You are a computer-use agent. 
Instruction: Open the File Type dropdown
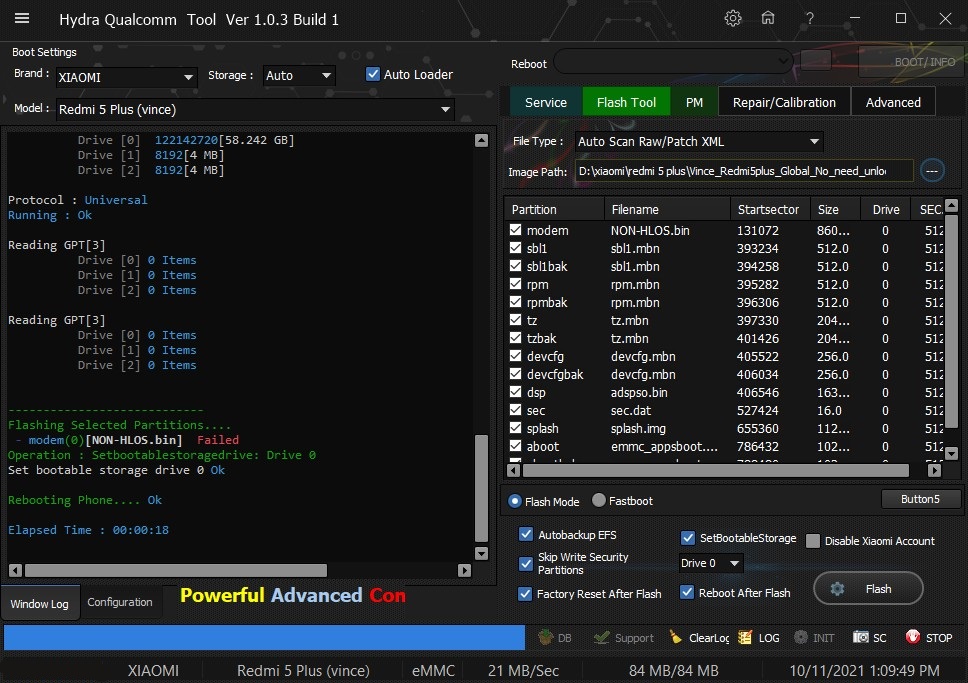coord(699,141)
